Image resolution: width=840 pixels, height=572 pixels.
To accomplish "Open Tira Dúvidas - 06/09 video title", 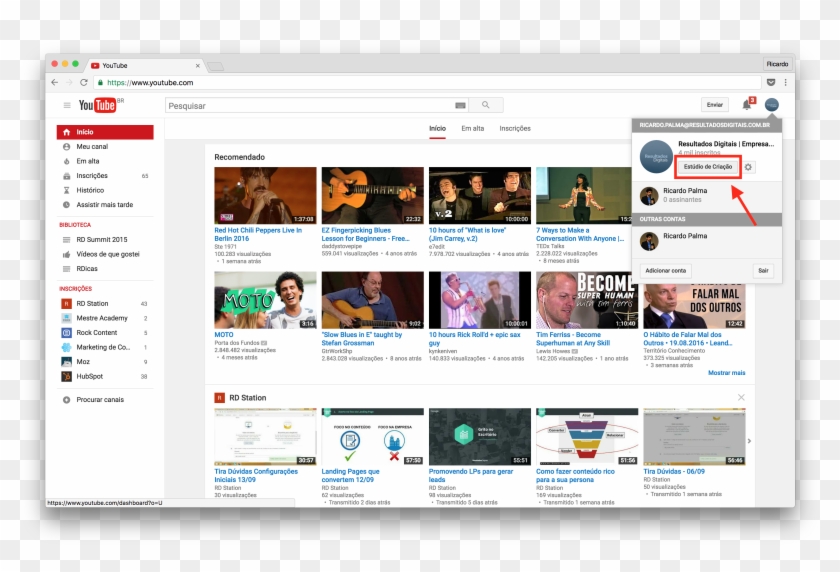I will point(674,471).
